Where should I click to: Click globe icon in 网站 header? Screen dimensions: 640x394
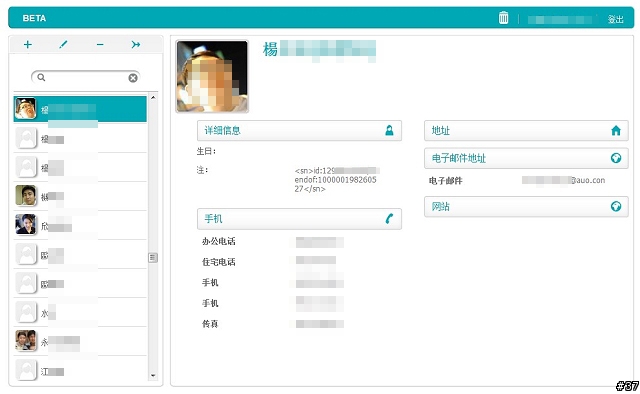(x=616, y=206)
